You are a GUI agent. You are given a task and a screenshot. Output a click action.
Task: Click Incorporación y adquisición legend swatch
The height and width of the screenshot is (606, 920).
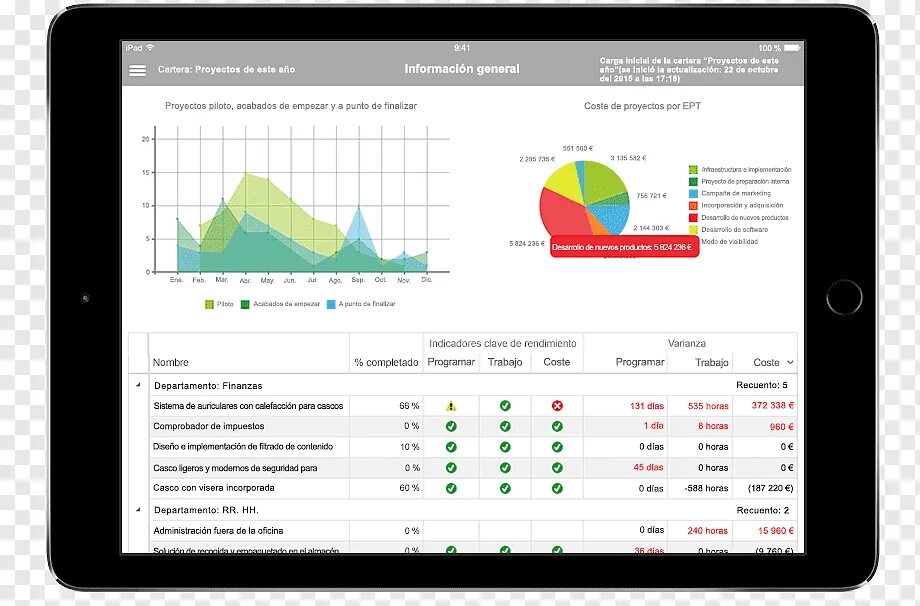[693, 206]
